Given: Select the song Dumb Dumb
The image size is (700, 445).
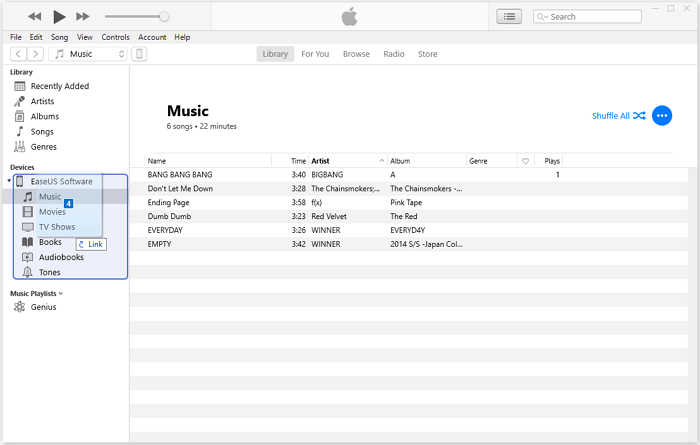Looking at the screenshot, I should (x=169, y=216).
